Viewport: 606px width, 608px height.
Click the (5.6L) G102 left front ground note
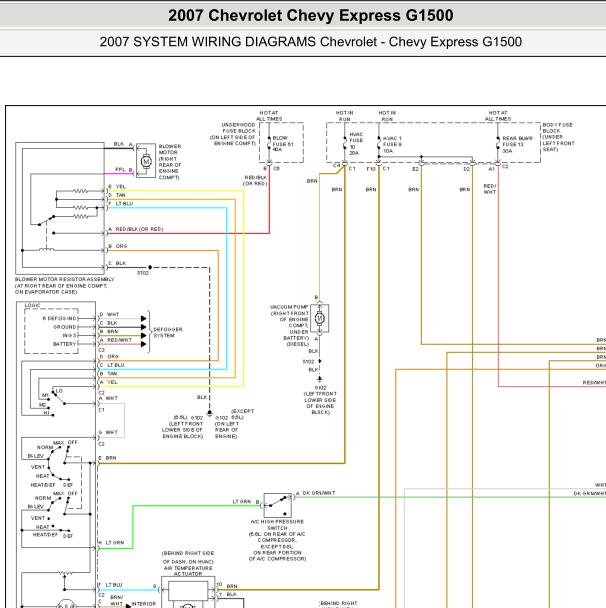(x=183, y=427)
